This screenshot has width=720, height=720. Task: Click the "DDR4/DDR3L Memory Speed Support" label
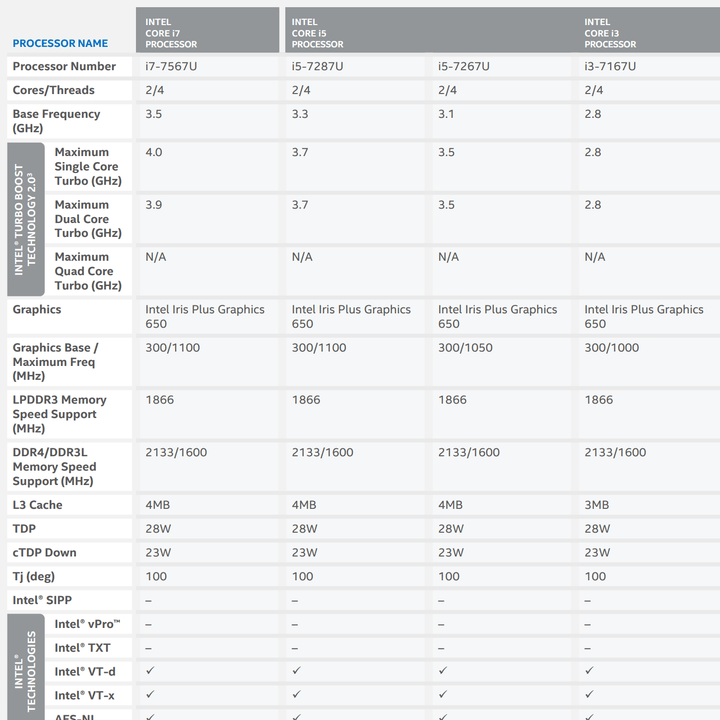55,466
